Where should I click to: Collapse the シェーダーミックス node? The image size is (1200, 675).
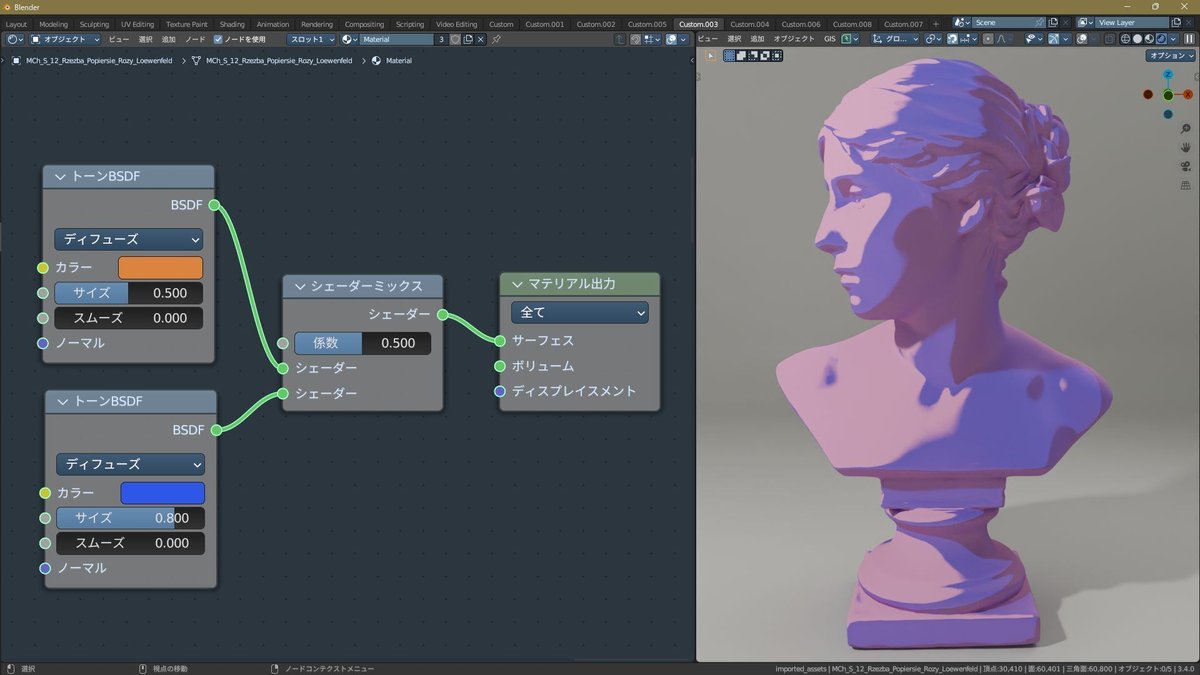click(x=299, y=286)
